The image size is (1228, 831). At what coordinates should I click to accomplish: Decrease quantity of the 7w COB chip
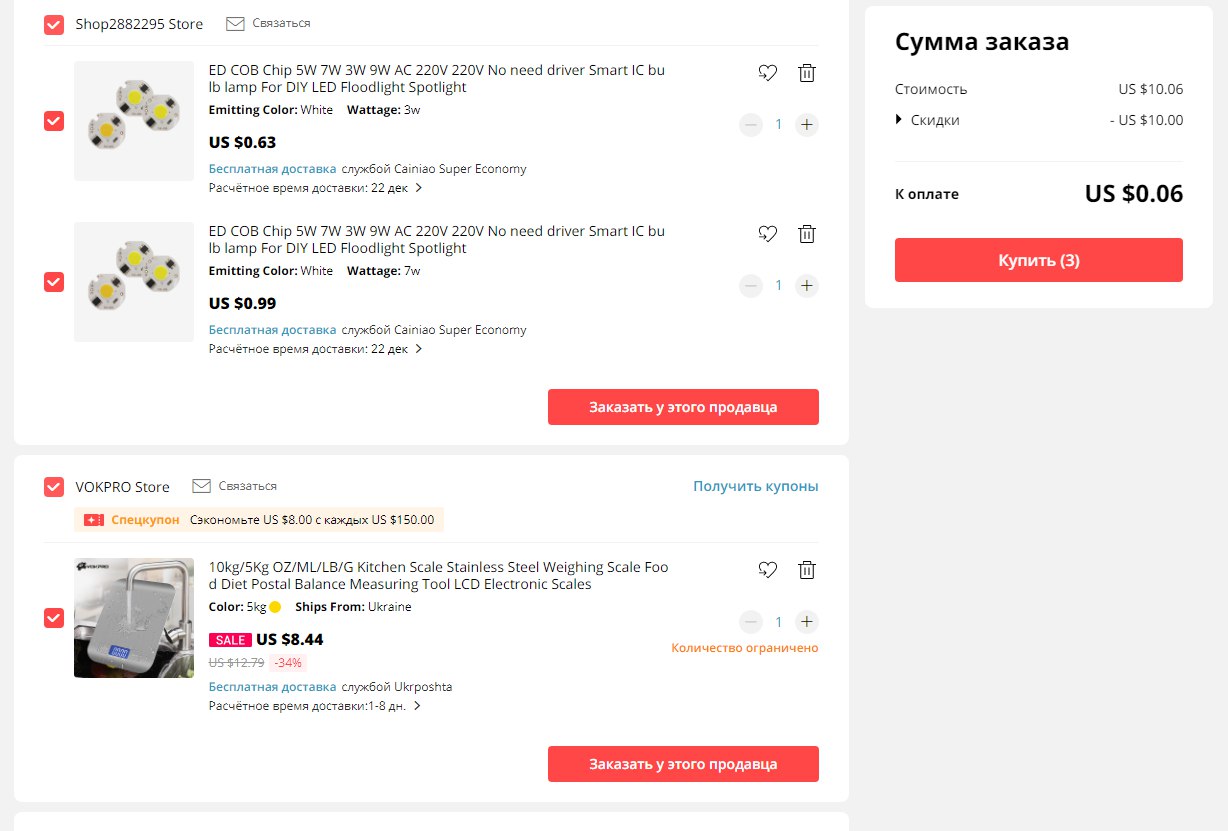point(751,286)
